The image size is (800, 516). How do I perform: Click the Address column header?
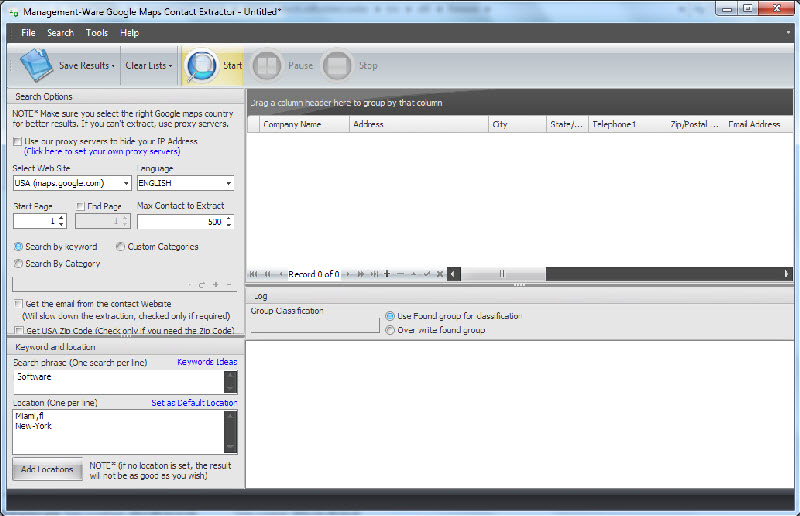[419, 124]
